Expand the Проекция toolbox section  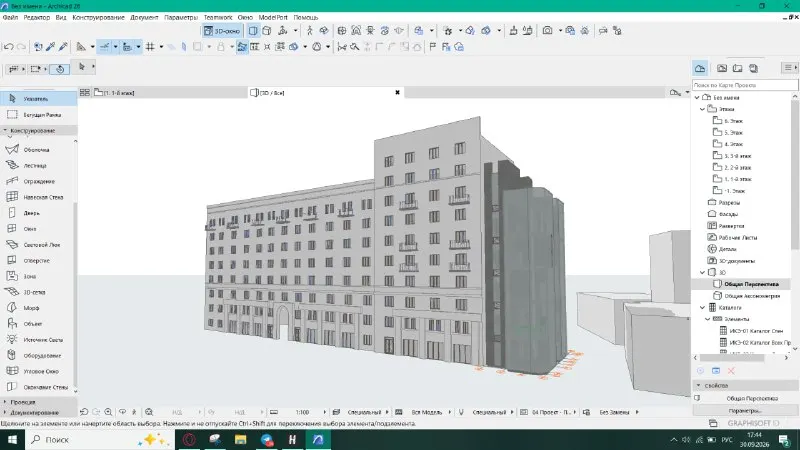(38, 402)
